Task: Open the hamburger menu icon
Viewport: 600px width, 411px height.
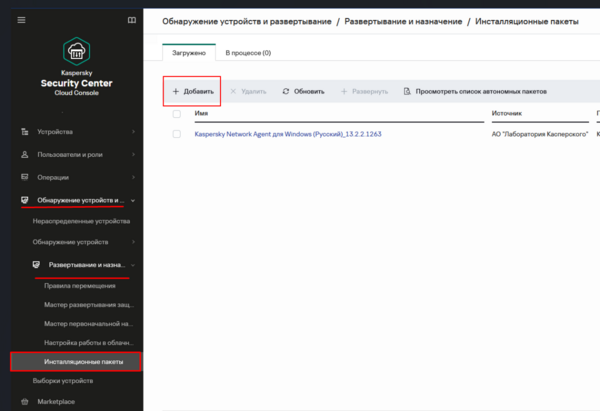Action: [x=21, y=20]
